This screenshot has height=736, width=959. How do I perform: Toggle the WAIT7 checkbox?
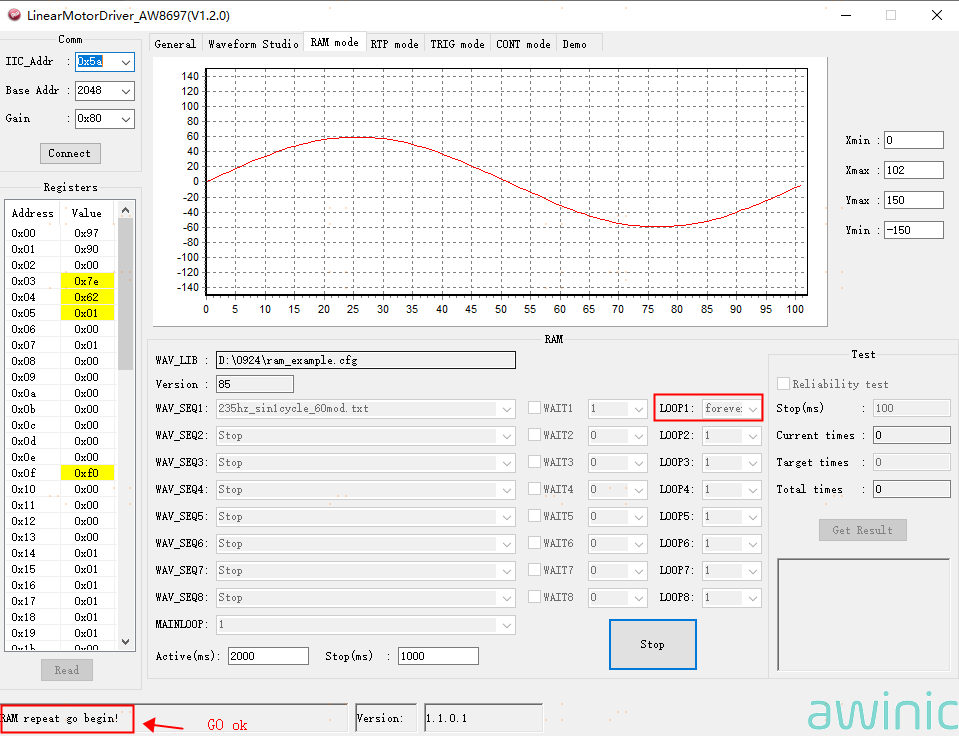tap(534, 569)
